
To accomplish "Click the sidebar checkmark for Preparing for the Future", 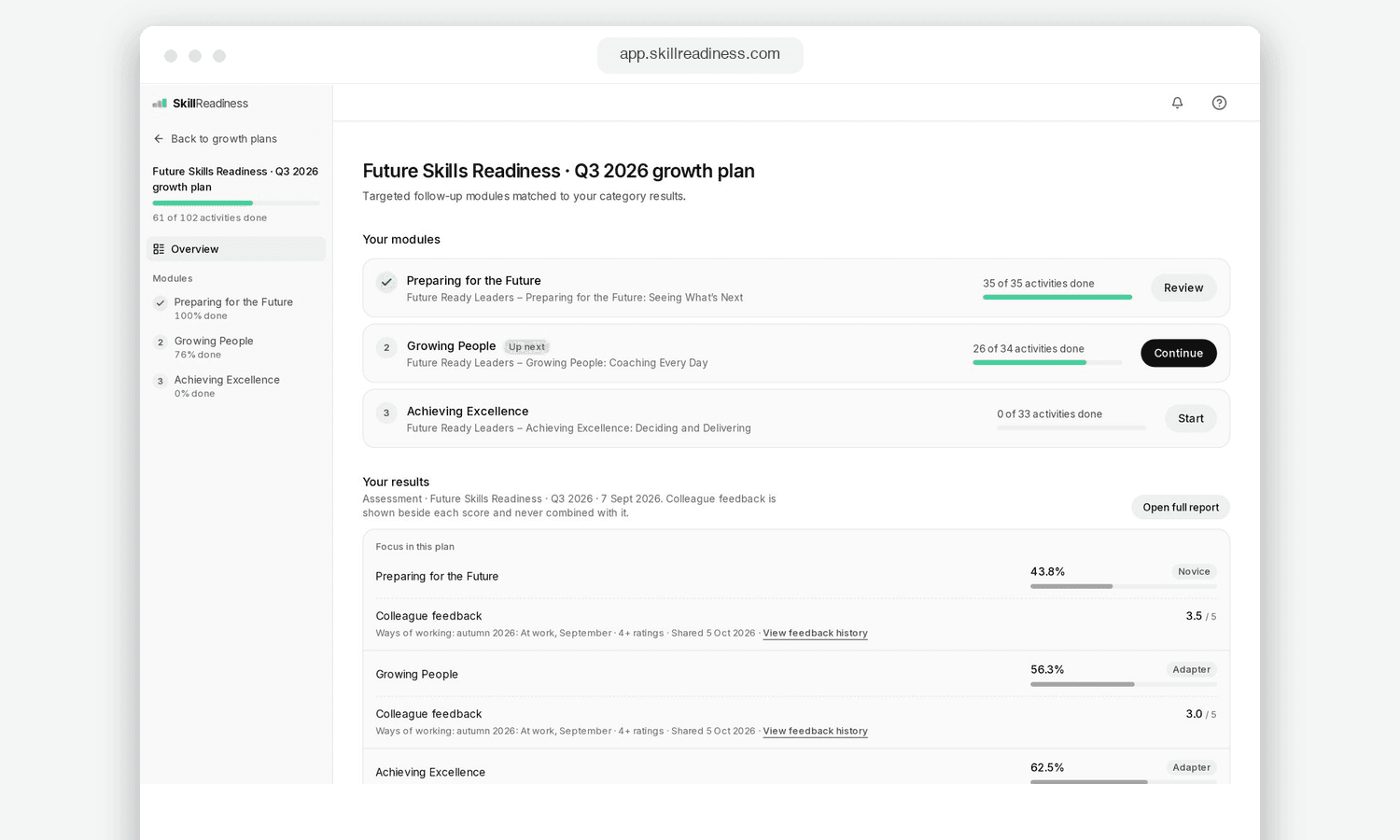I will (x=161, y=302).
